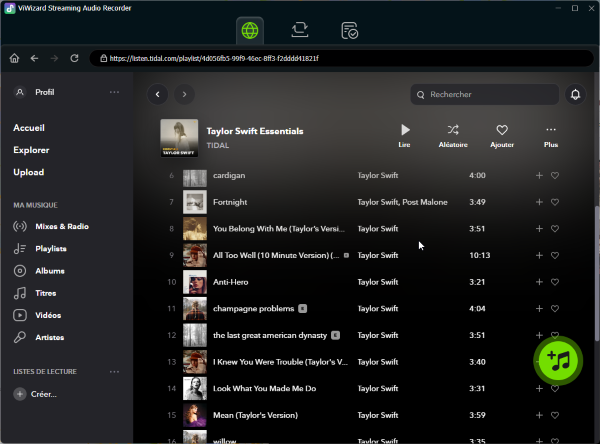Open the Listes de lecture options dots
600x444 pixels.
pos(114,372)
